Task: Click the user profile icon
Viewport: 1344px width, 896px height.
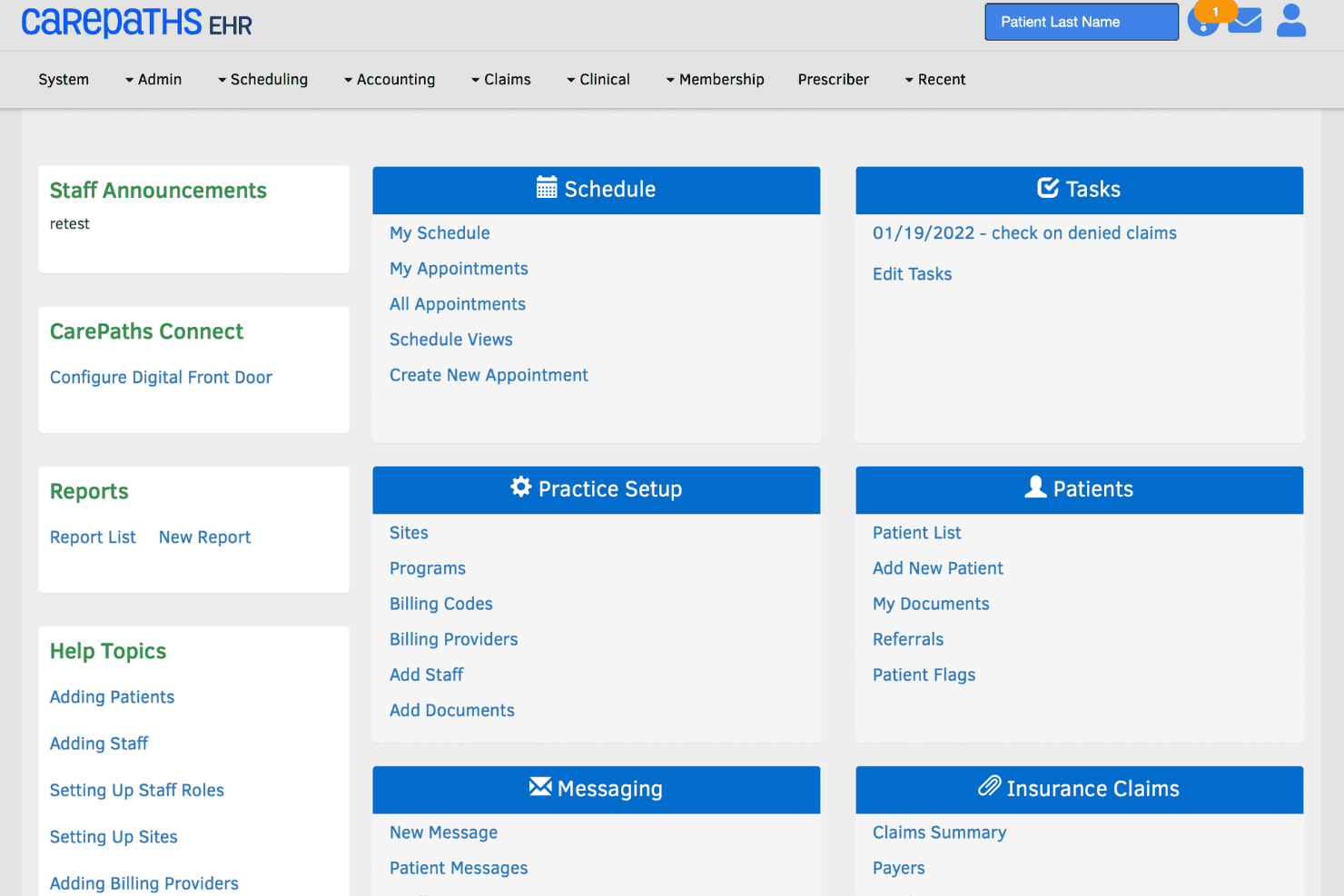Action: pos(1290,21)
